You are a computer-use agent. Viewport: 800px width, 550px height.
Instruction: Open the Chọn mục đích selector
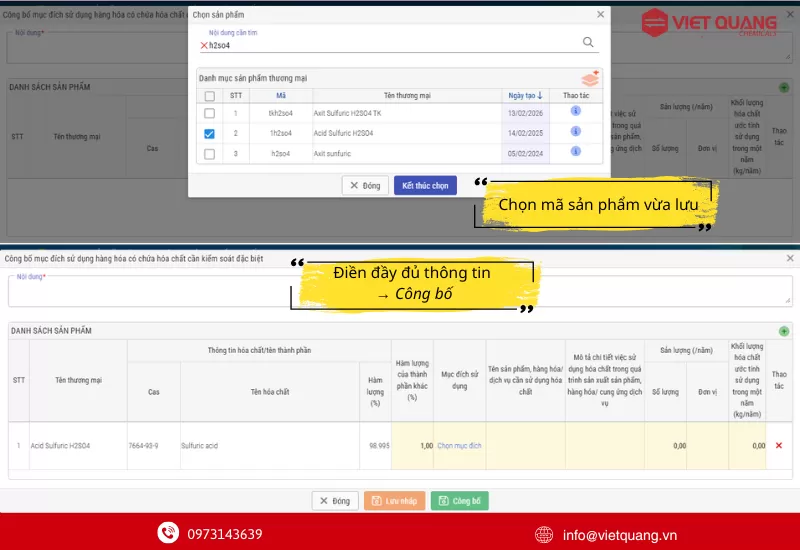pos(459,446)
